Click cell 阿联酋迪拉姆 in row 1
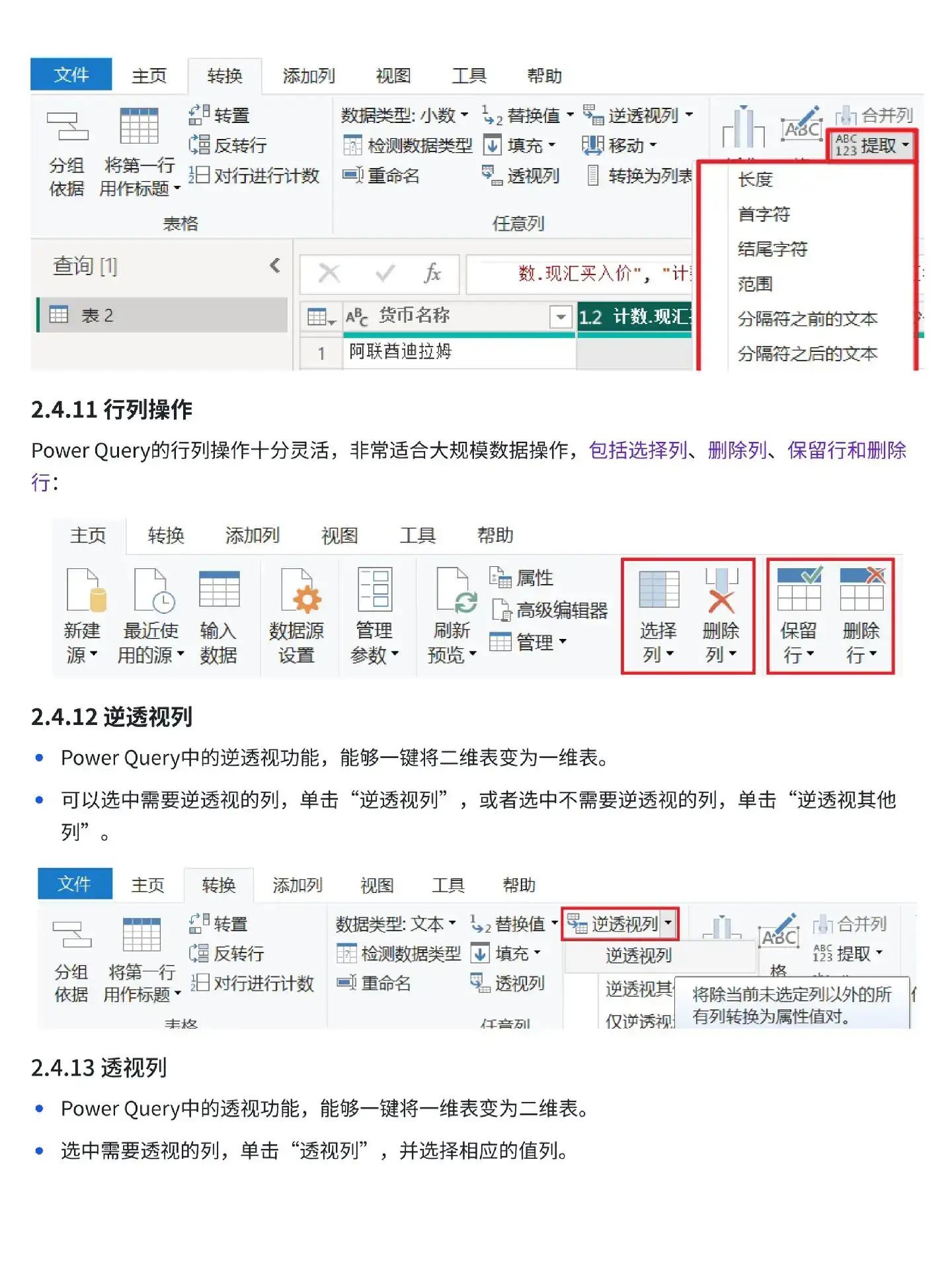 (x=459, y=352)
